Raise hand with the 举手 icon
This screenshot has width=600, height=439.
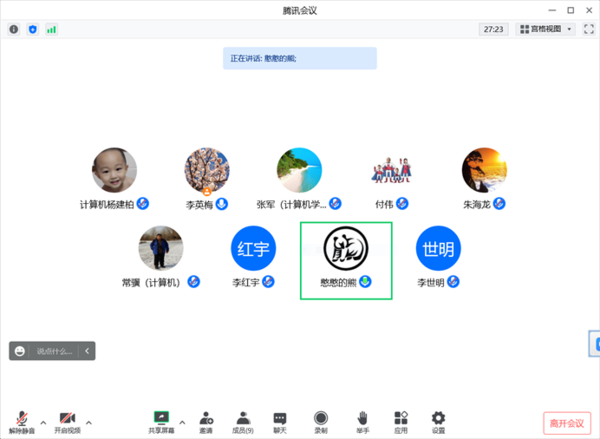click(x=362, y=422)
